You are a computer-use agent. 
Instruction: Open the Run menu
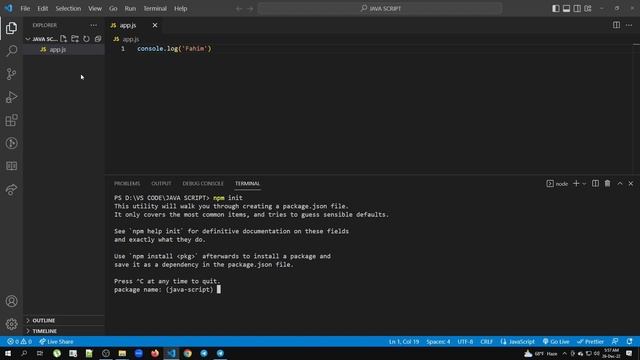coord(130,9)
